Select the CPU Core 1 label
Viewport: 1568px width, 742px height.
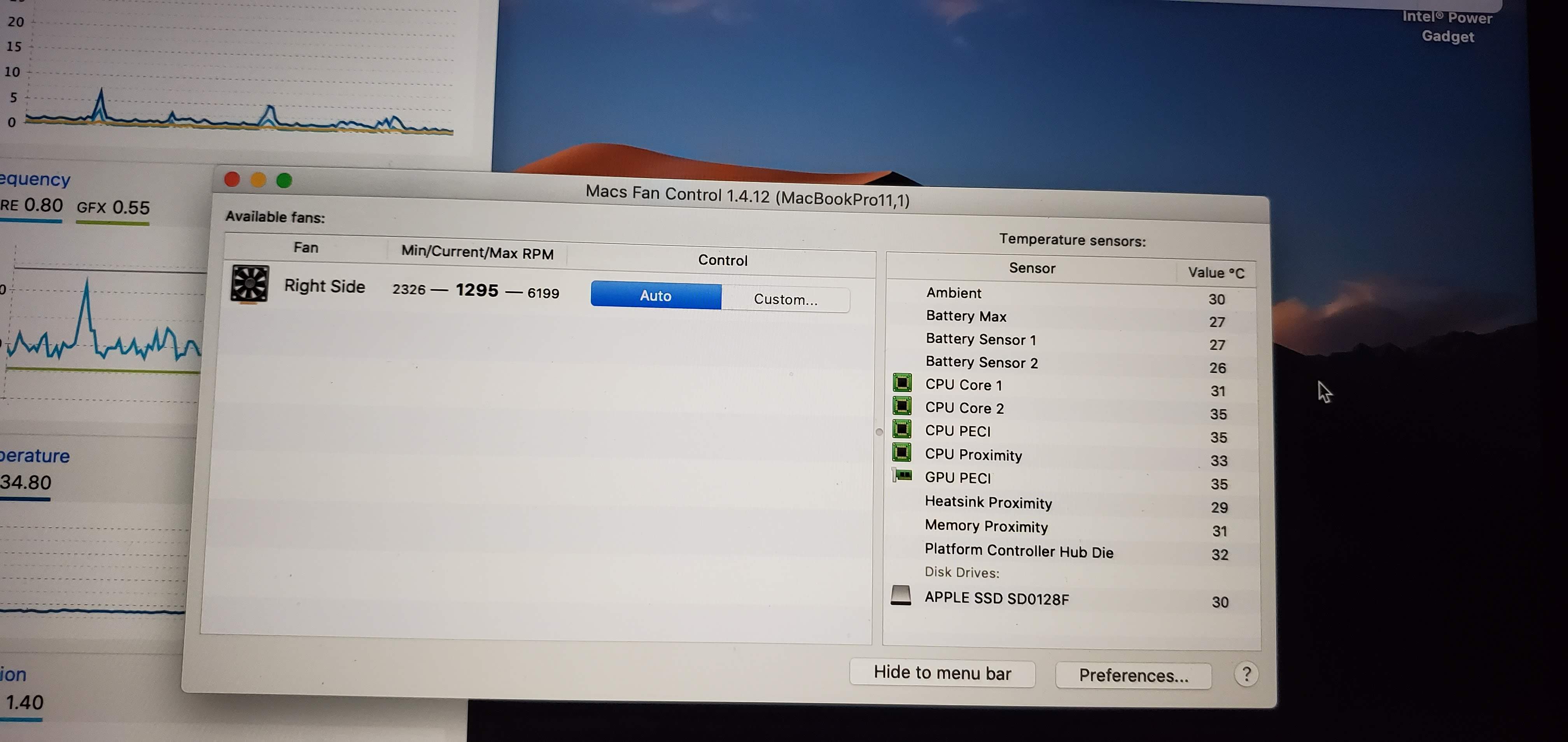[x=964, y=385]
